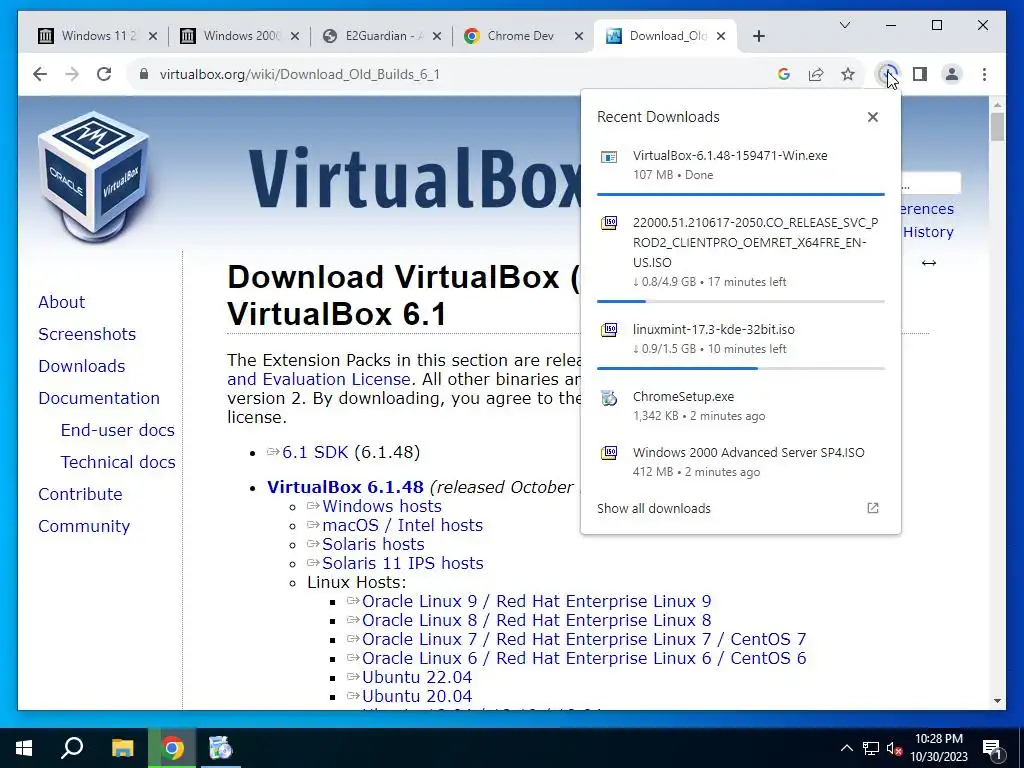Open the Chrome profile icon

tap(952, 74)
